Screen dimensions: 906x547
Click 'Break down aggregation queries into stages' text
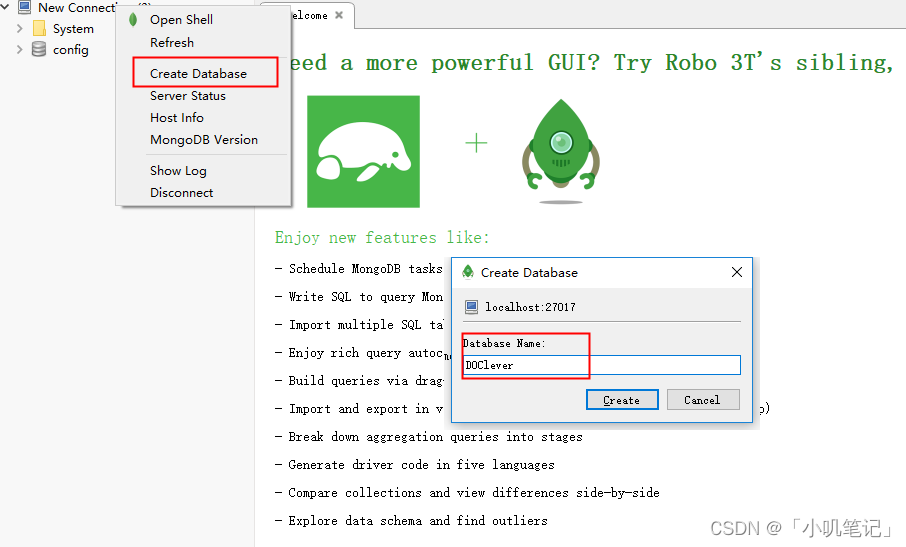[435, 437]
